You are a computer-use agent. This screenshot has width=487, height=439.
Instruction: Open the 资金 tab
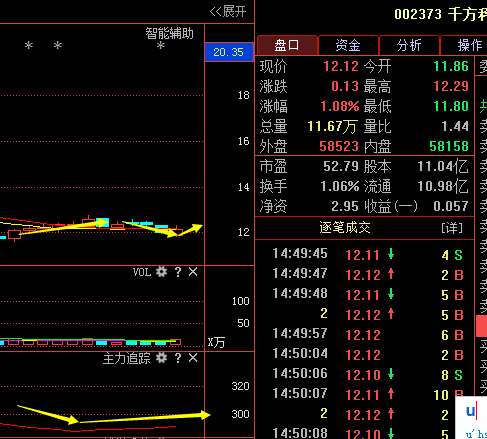coord(348,45)
